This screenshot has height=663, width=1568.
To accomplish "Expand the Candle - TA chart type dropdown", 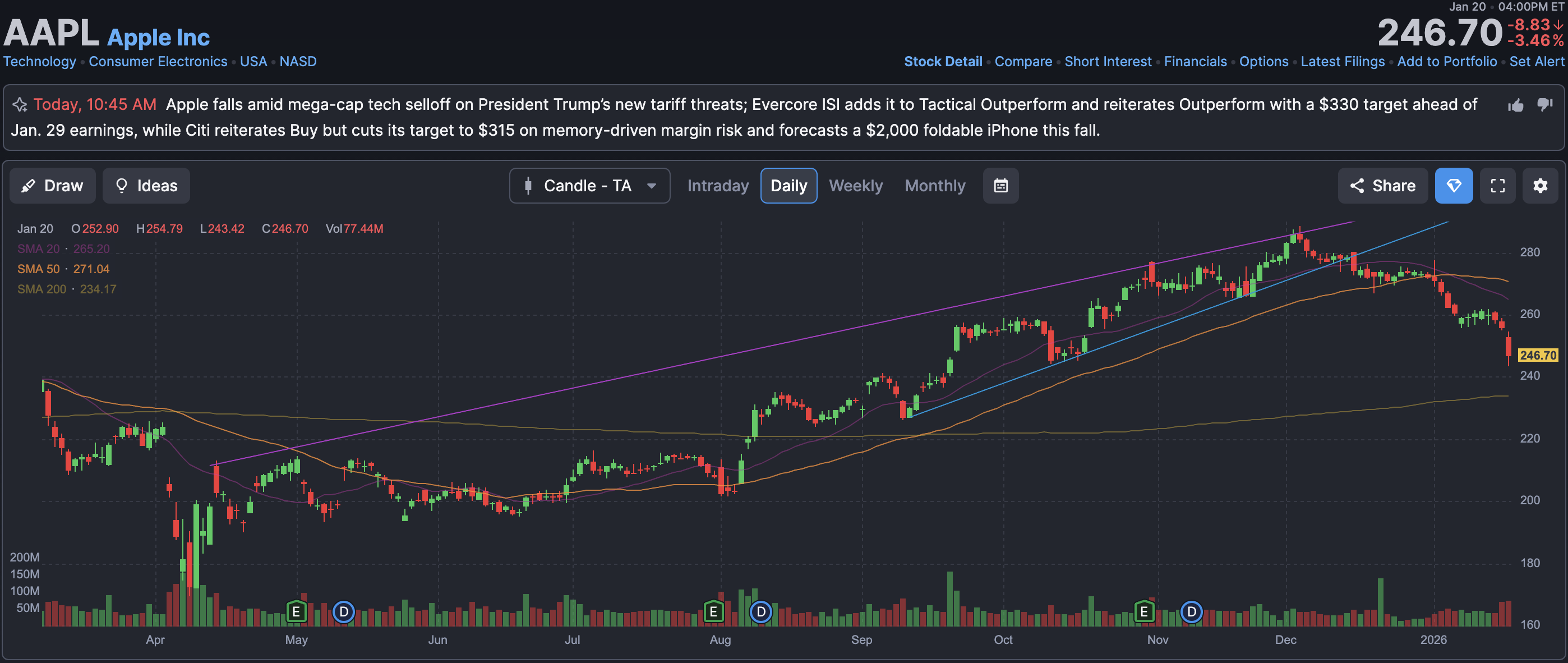I will pos(587,186).
